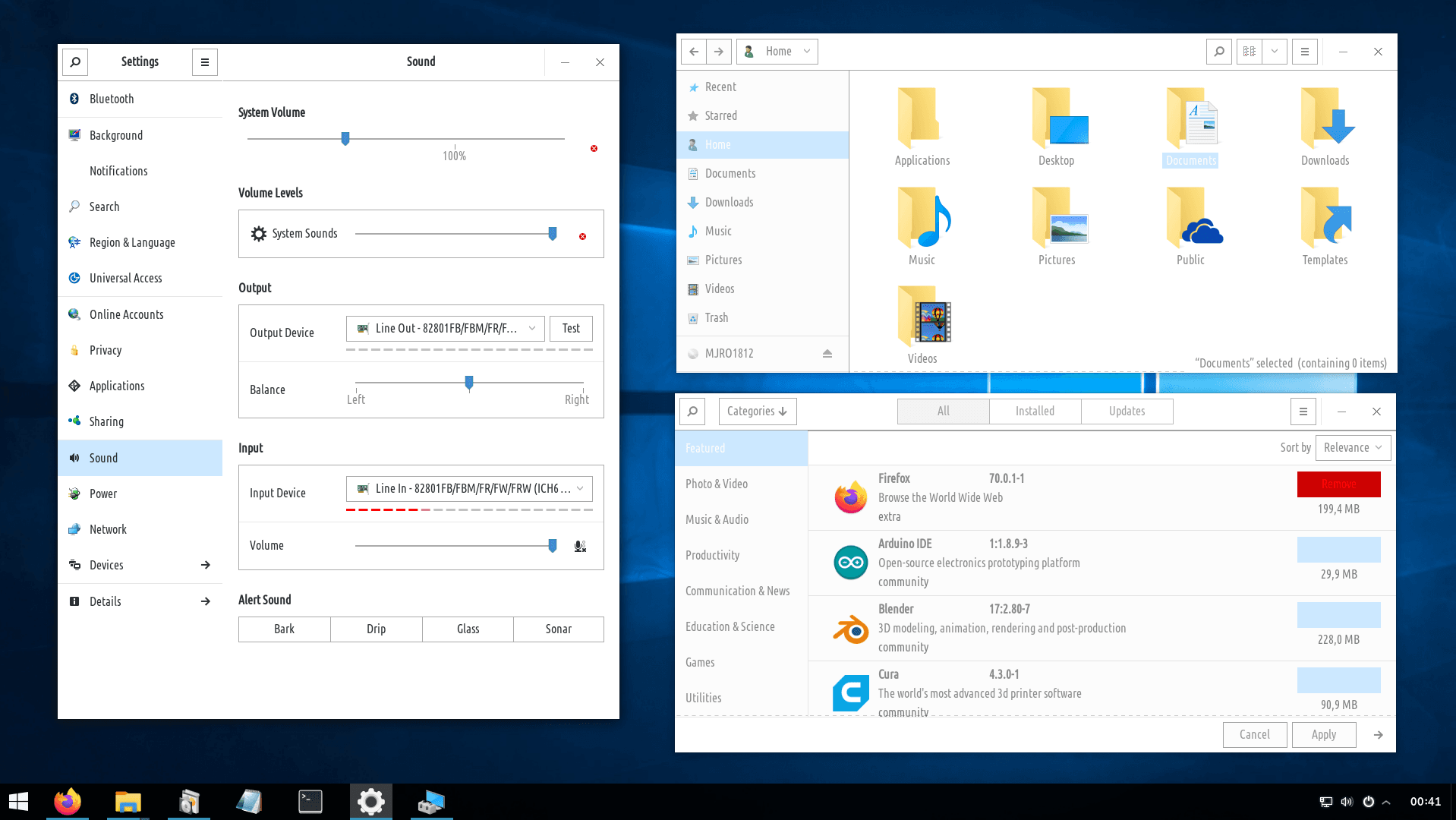The image size is (1456, 820).
Task: Click the Settings hamburger menu icon
Action: point(205,62)
